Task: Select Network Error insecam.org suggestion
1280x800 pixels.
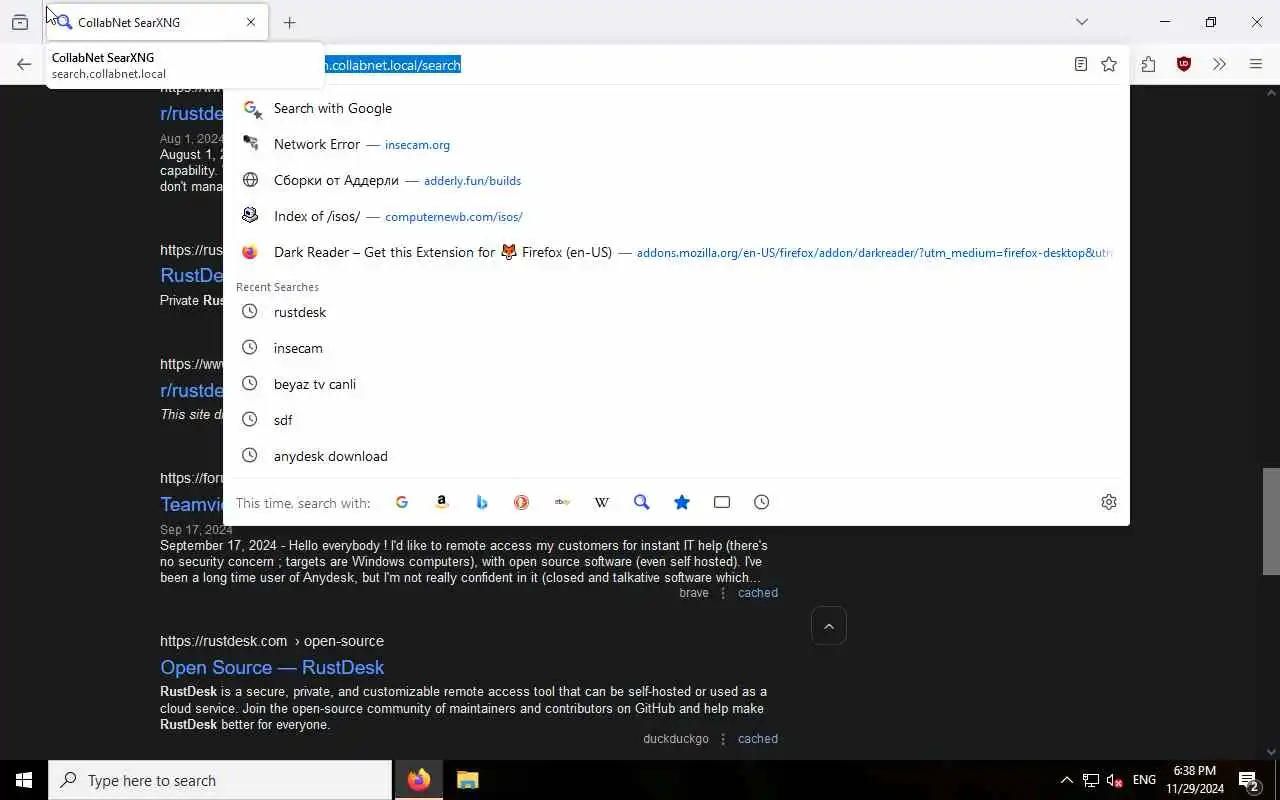Action: (x=676, y=144)
